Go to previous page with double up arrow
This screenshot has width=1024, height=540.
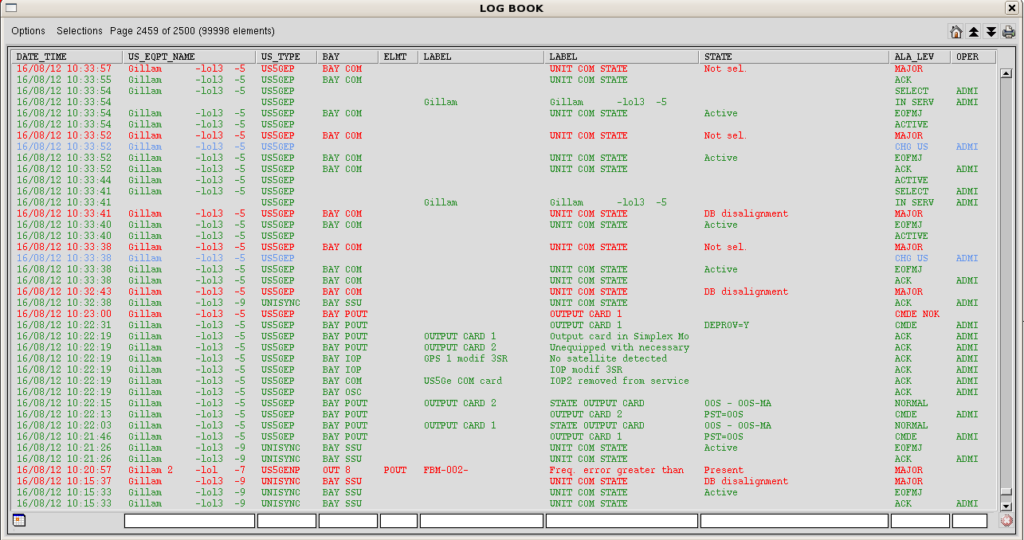coord(973,32)
